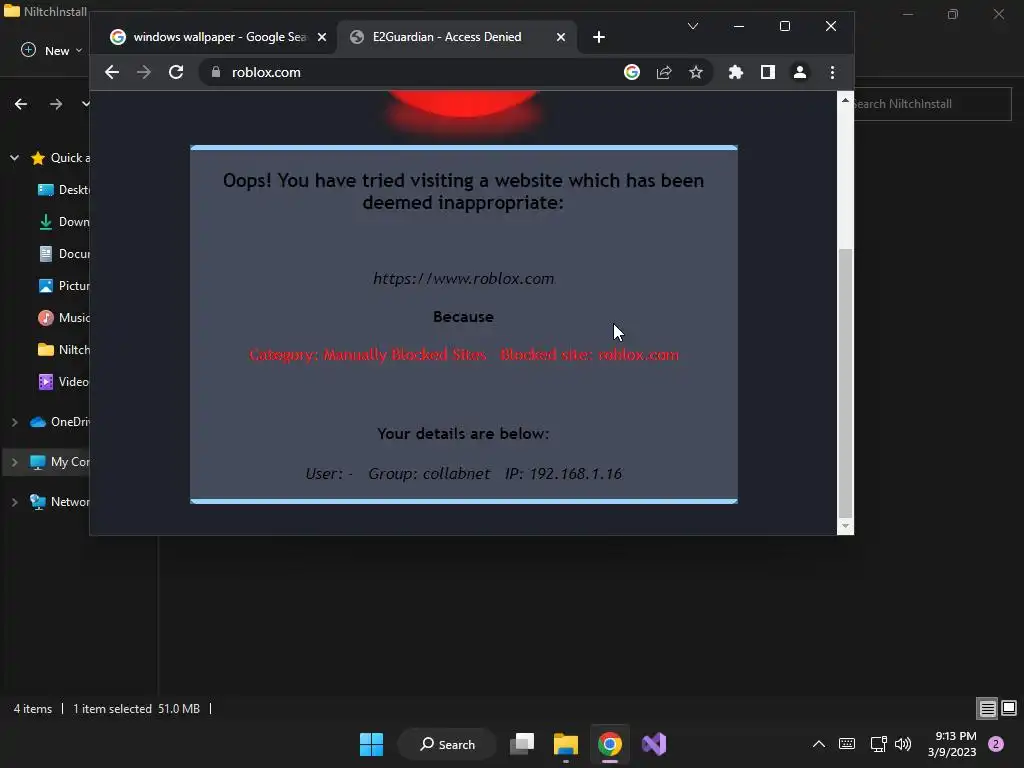Viewport: 1024px width, 768px height.
Task: Open Downloads in File Explorer sidebar
Action: (x=64, y=222)
